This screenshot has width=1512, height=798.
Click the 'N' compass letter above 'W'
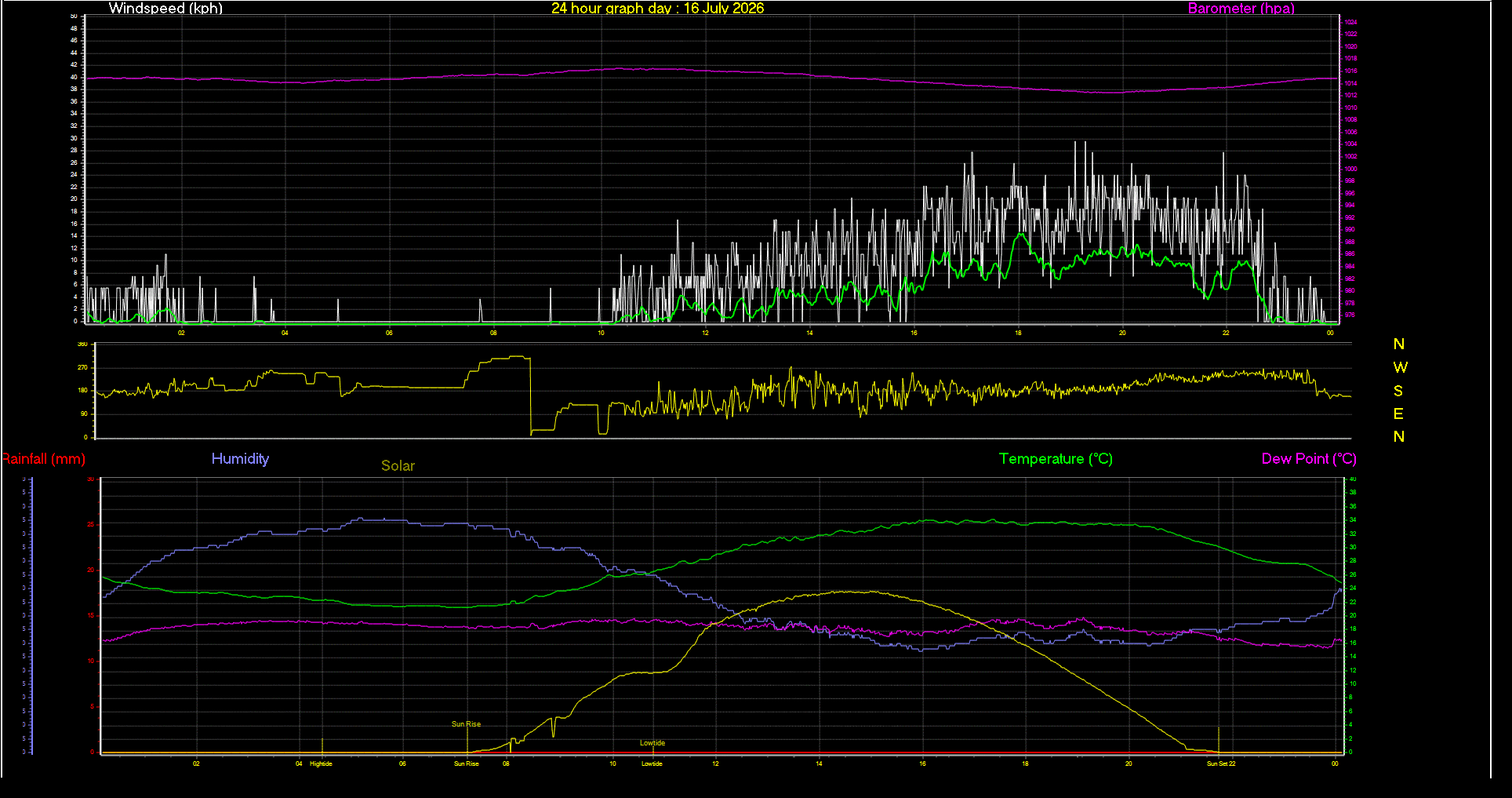(x=1399, y=344)
